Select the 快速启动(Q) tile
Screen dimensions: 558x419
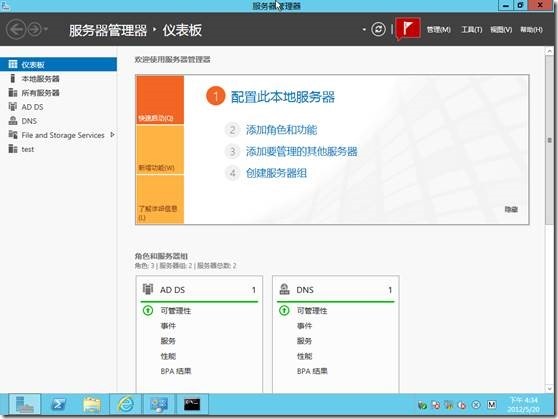pyautogui.click(x=160, y=100)
